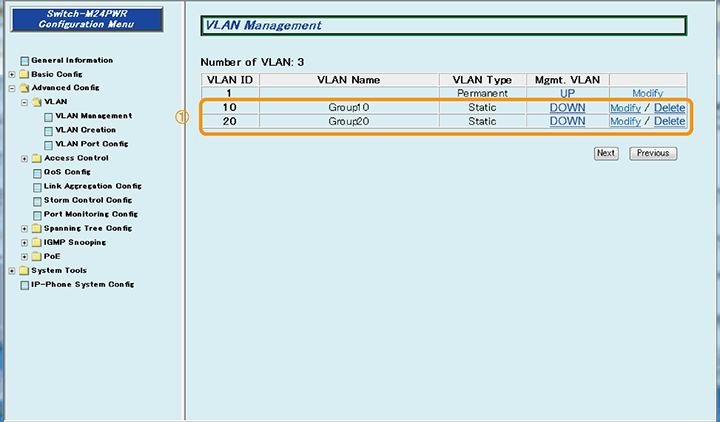The height and width of the screenshot is (422, 720).
Task: Select VLAN Management in the tree
Action: [x=93, y=116]
